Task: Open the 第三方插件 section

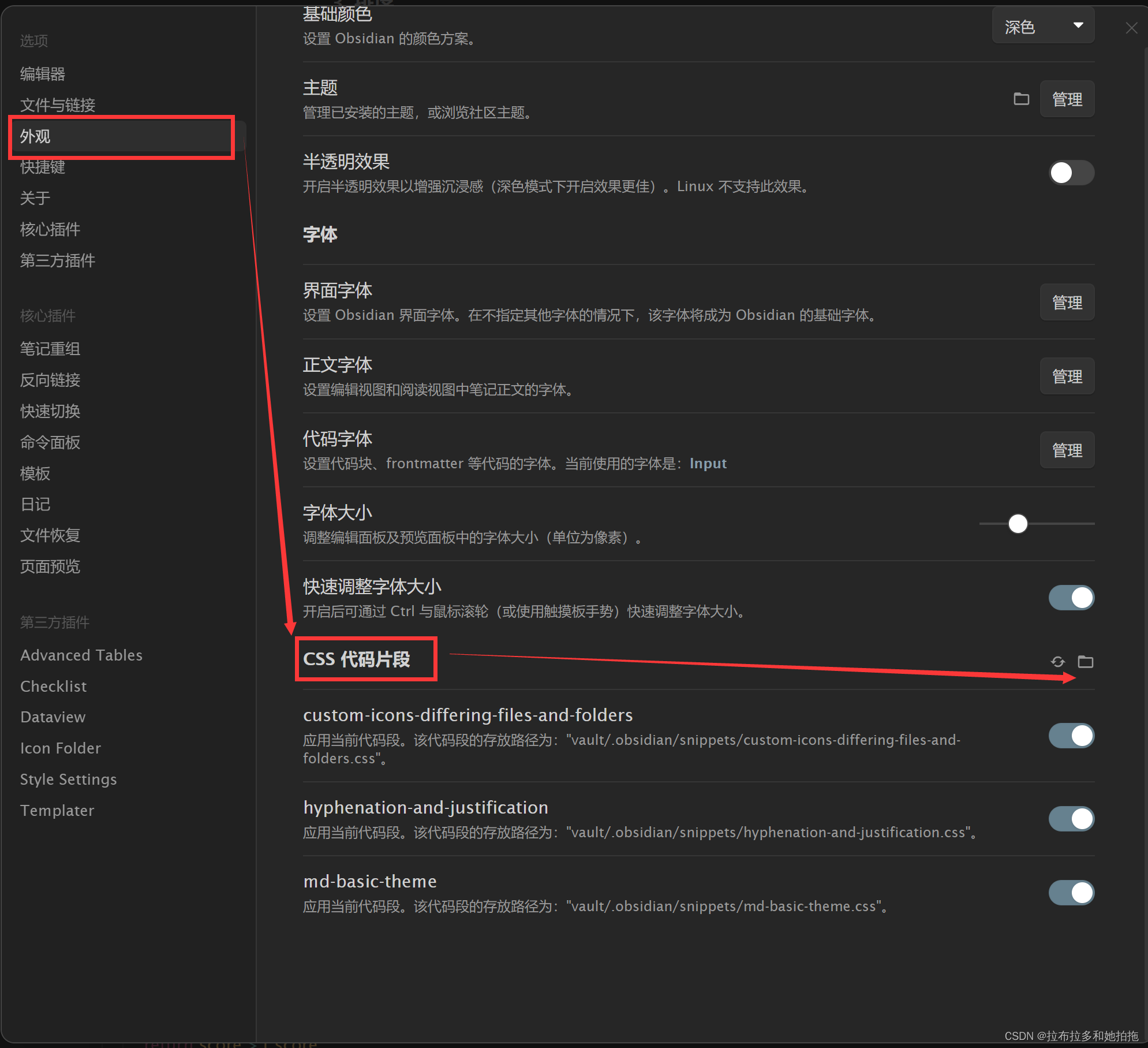Action: point(57,260)
